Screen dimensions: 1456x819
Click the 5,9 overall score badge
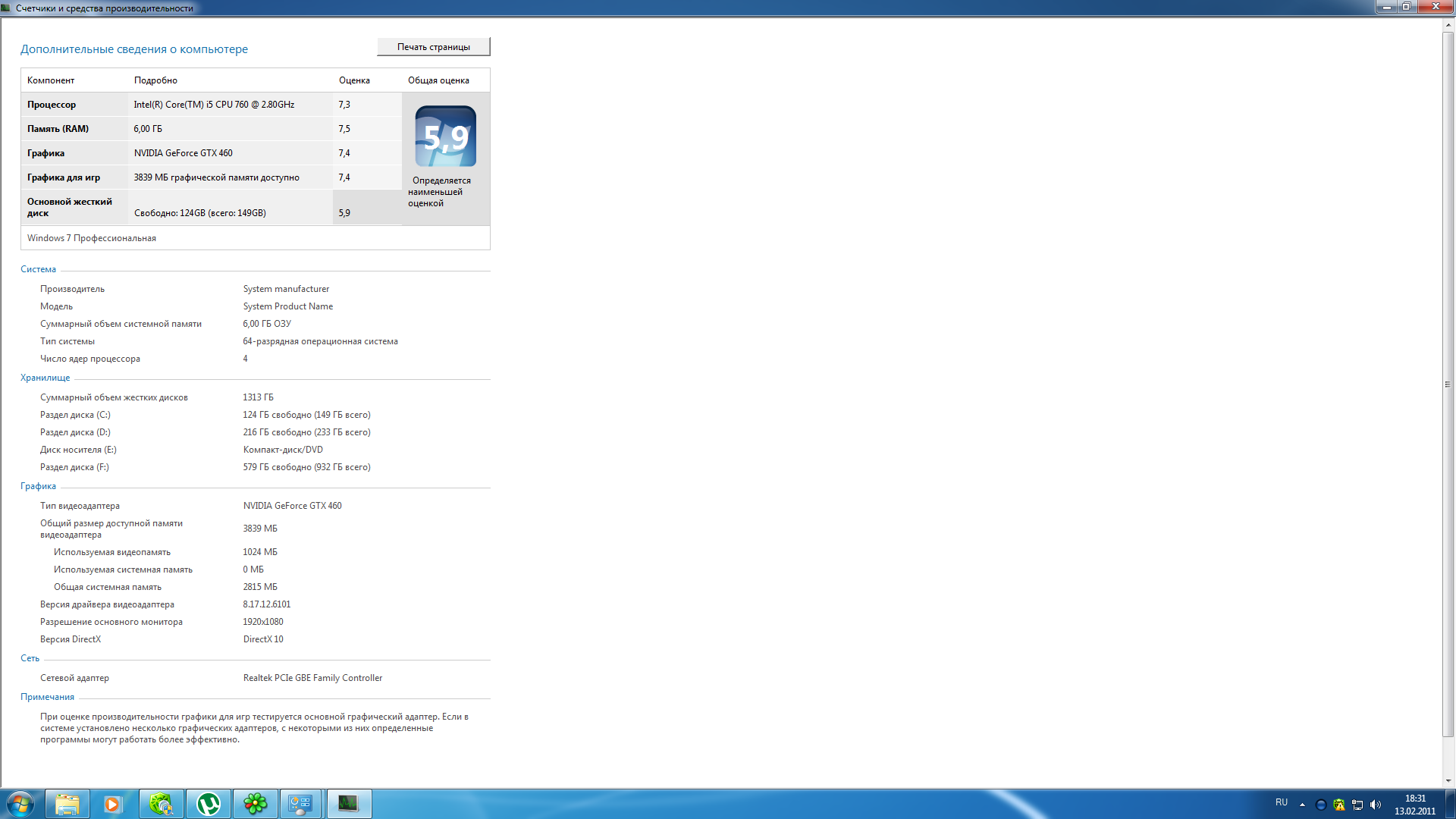tap(446, 136)
